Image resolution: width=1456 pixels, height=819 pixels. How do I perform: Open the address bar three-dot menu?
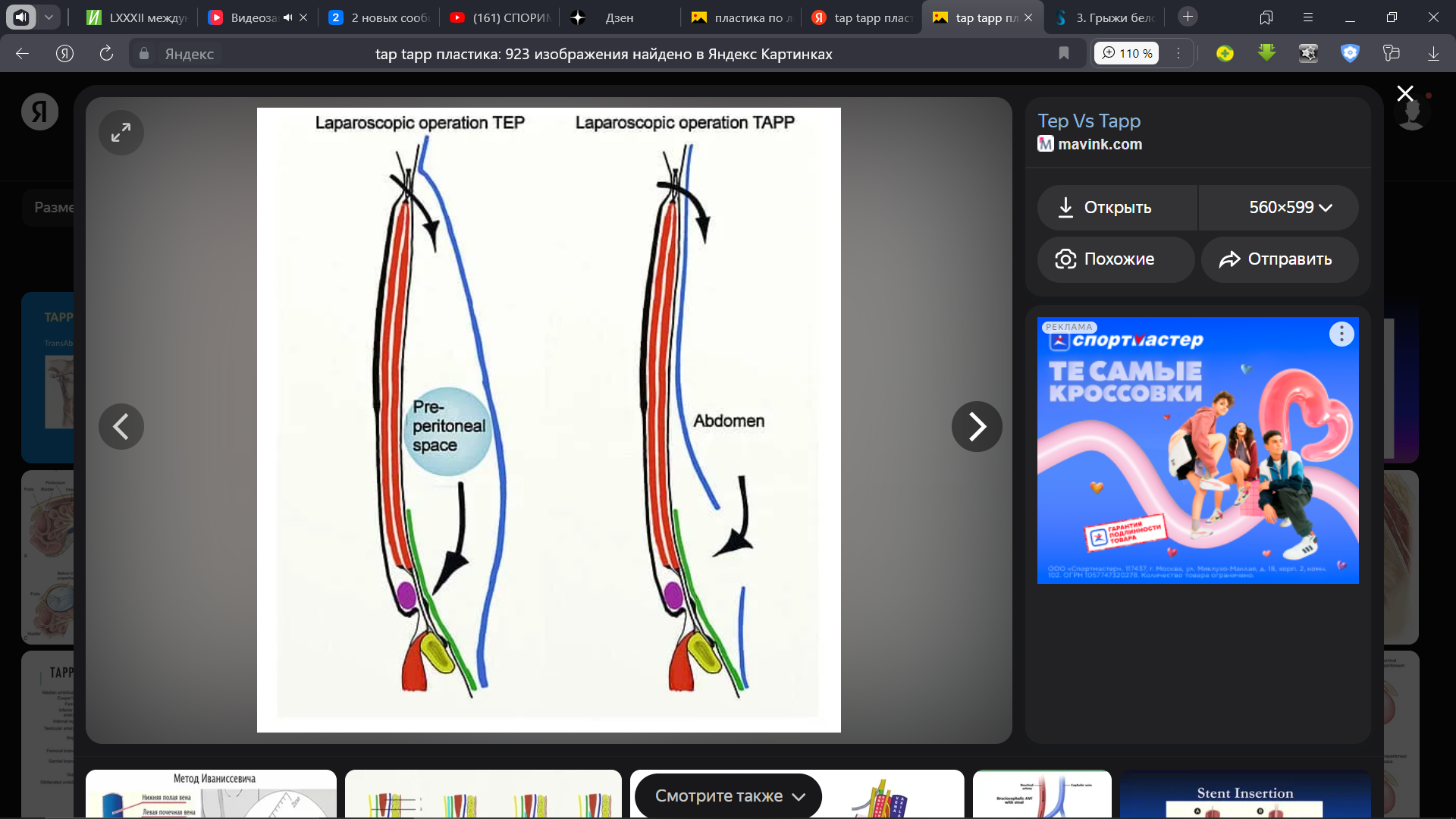[1178, 53]
